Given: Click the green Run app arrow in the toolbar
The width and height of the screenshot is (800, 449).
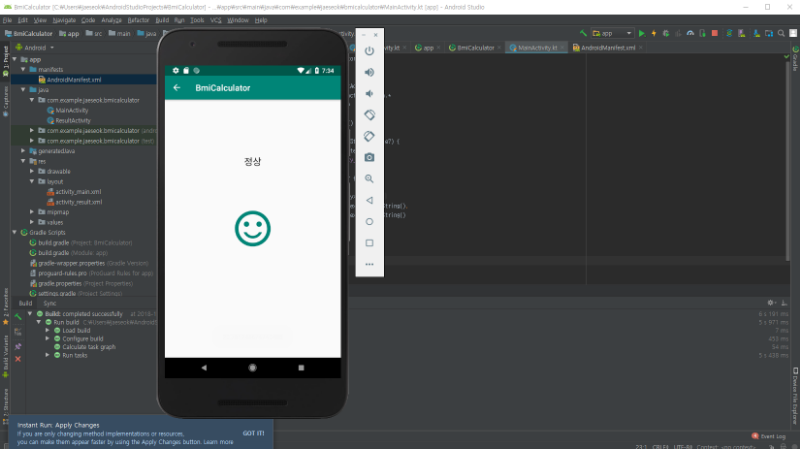Looking at the screenshot, I should (642, 33).
